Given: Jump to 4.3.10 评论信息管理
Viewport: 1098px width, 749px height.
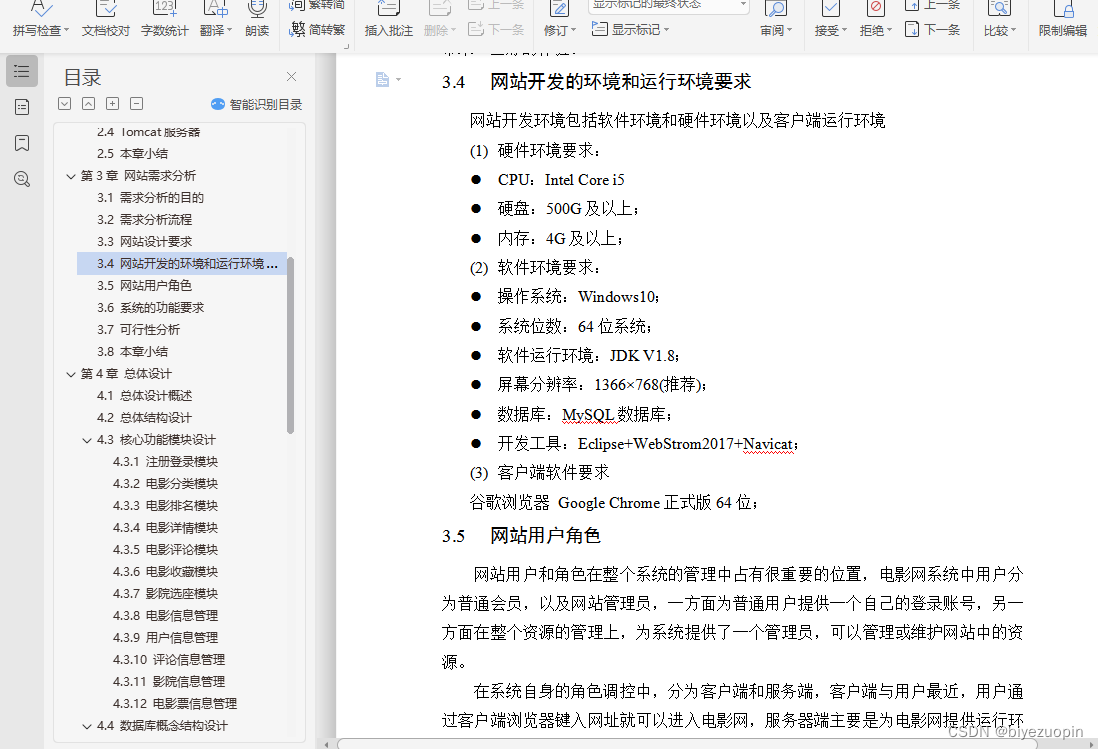Looking at the screenshot, I should pos(169,659).
